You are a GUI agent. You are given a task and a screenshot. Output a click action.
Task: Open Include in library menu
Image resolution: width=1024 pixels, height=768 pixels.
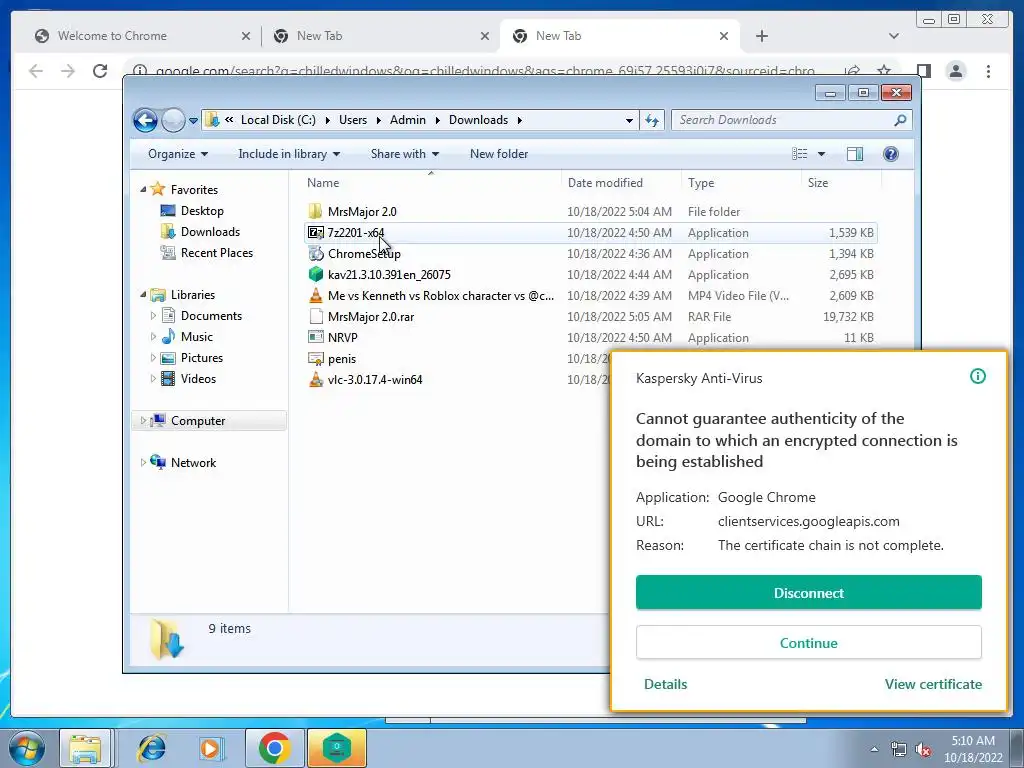point(289,154)
